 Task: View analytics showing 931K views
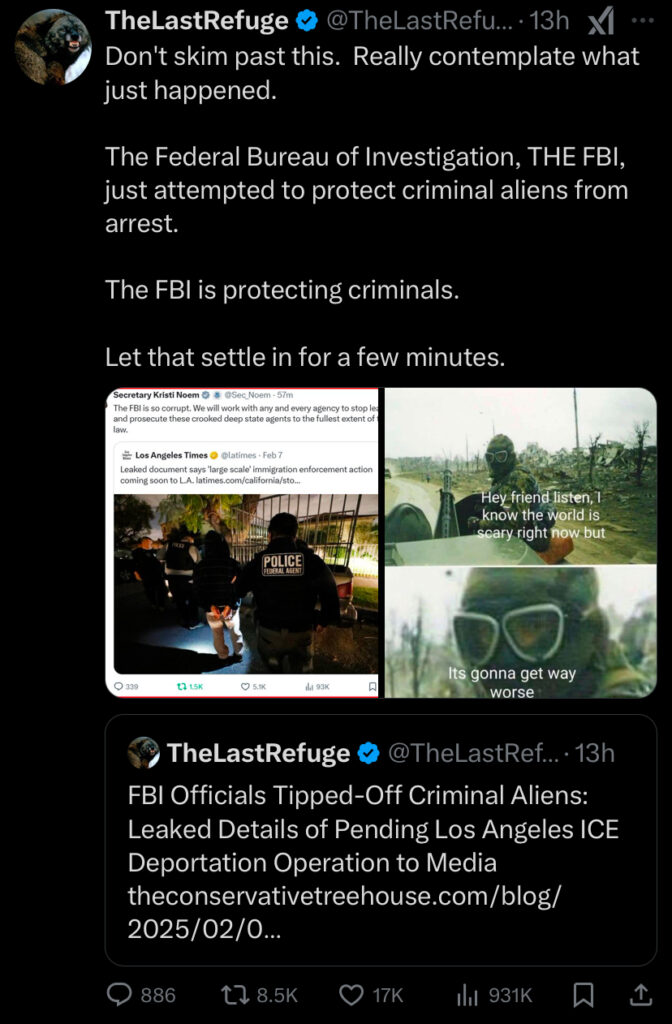coord(494,995)
